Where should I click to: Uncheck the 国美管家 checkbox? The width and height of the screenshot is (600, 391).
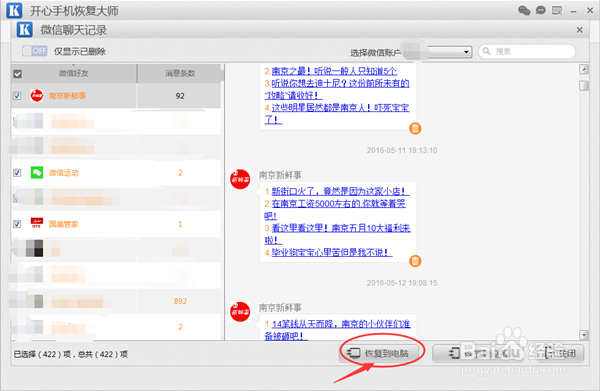[x=17, y=224]
